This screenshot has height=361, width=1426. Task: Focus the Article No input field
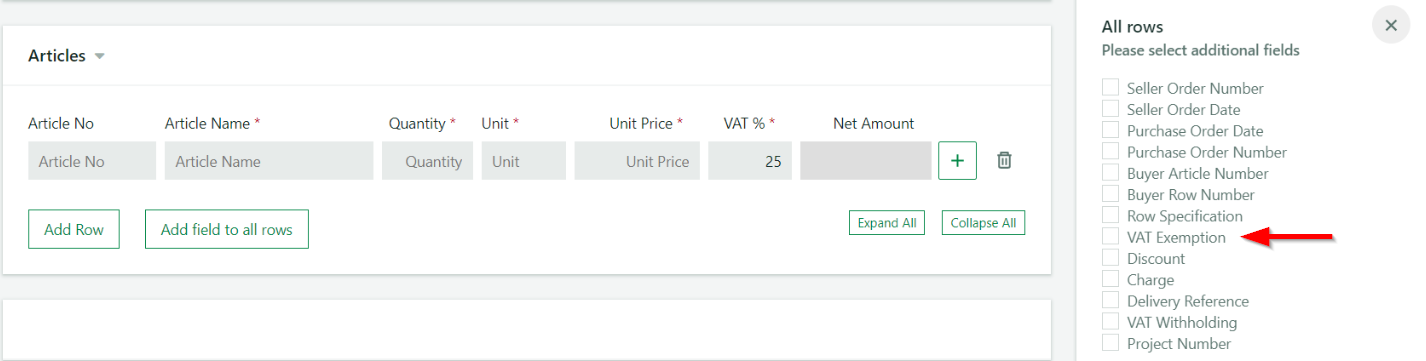pyautogui.click(x=92, y=161)
